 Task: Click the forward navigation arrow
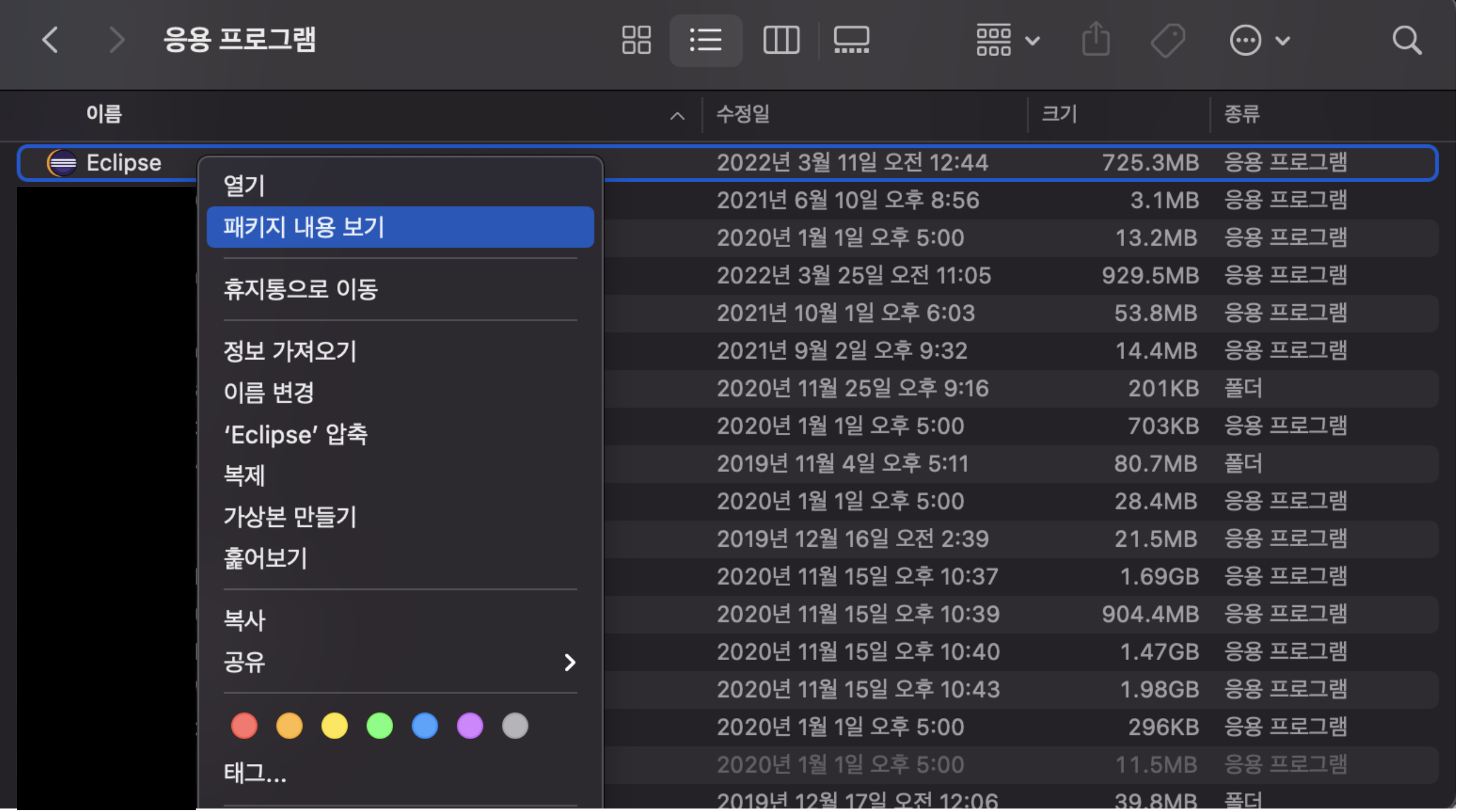pos(117,40)
